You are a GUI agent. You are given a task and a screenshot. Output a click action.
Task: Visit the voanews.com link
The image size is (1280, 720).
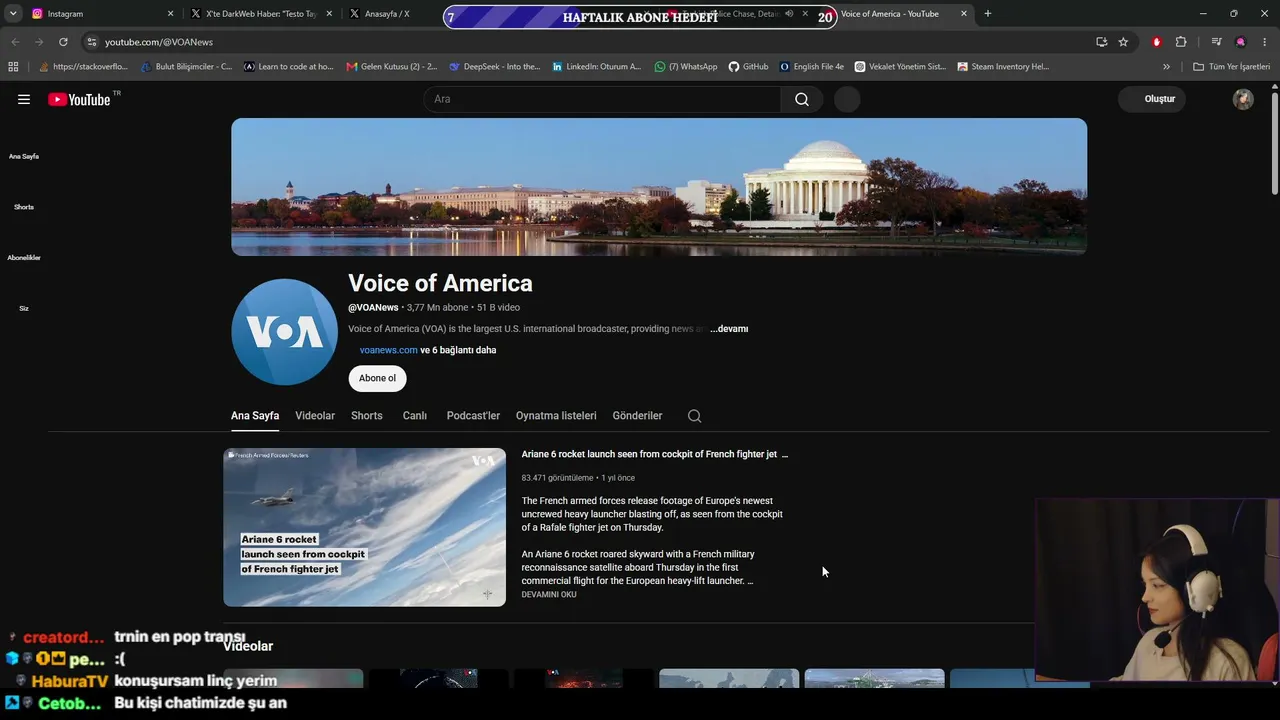tap(388, 350)
